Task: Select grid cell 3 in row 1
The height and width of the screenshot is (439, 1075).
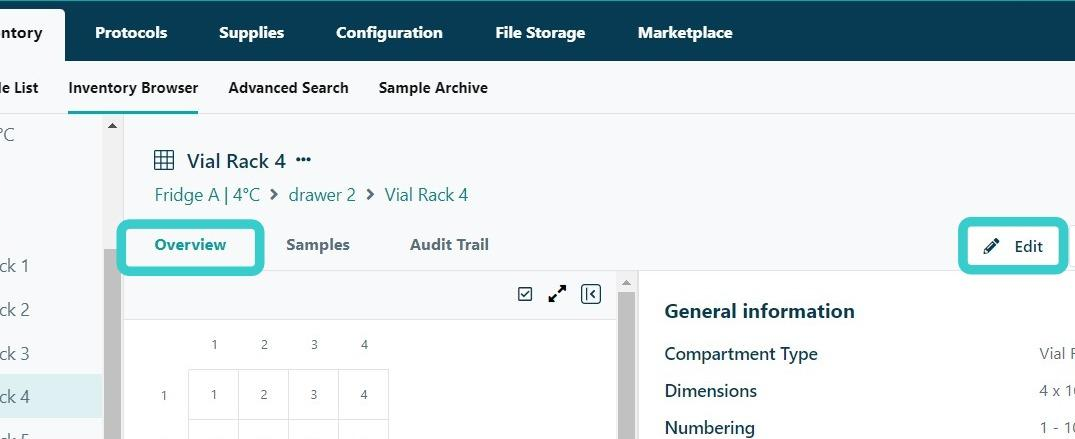Action: [x=314, y=394]
